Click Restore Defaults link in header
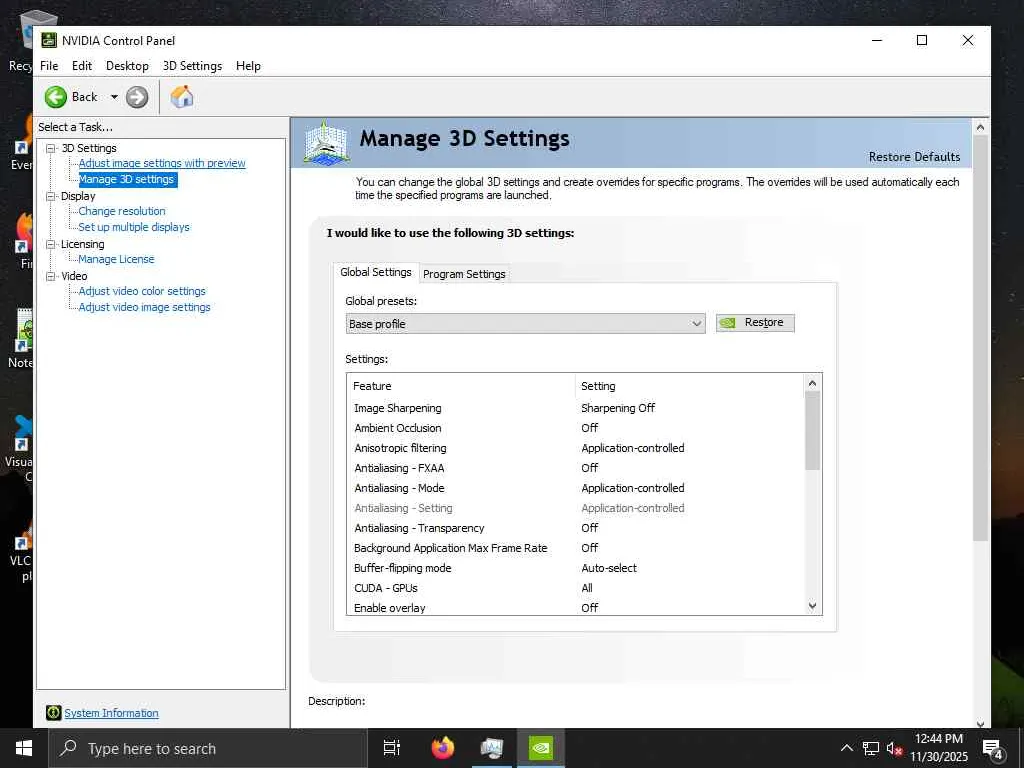The height and width of the screenshot is (768, 1024). (914, 157)
